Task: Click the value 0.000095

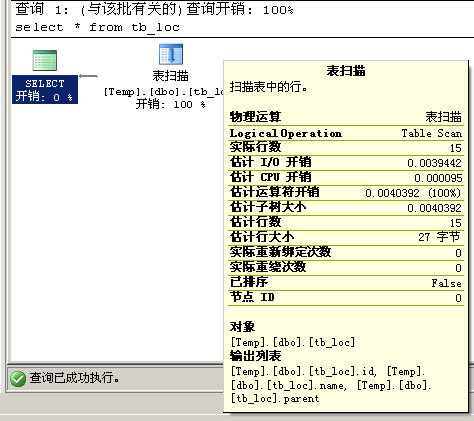Action: (x=438, y=178)
